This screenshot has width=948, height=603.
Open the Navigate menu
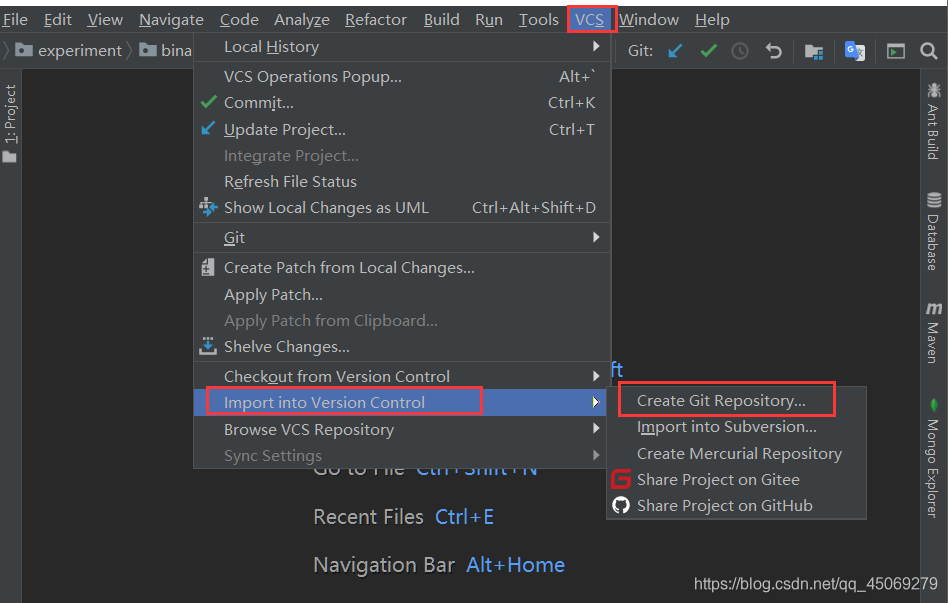[171, 20]
